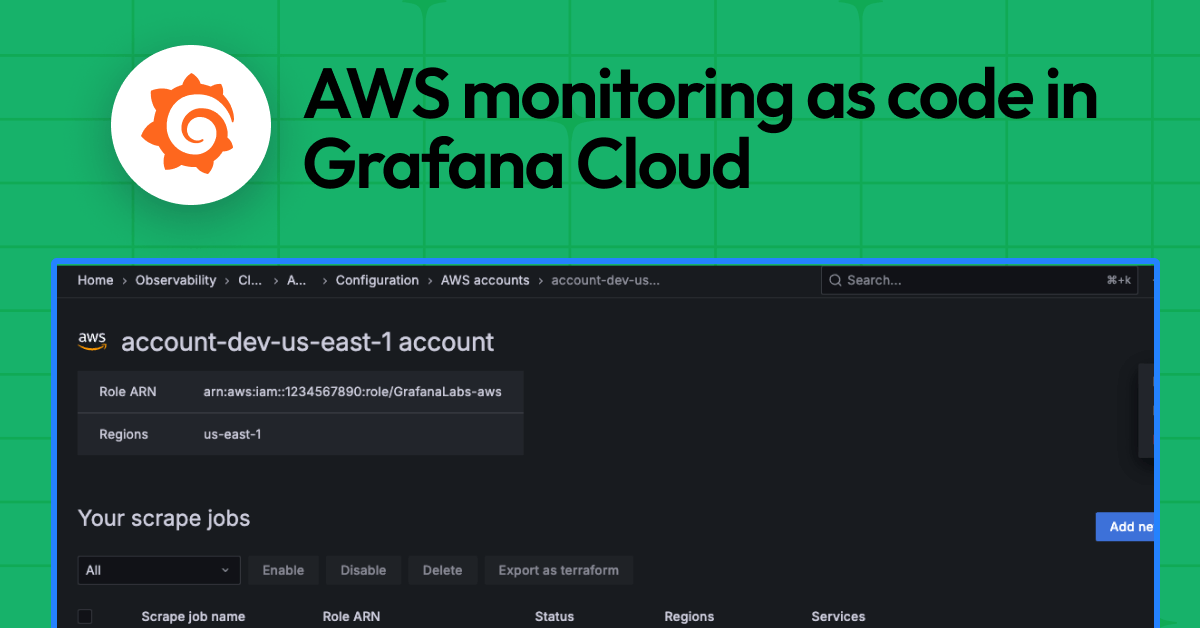Screen dimensions: 1200x628
Task: Click the Delete button
Action: (x=442, y=570)
